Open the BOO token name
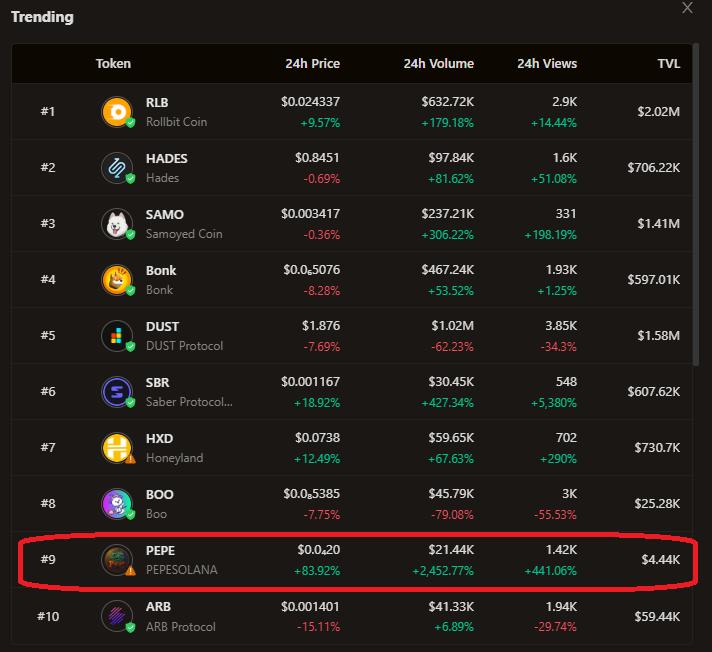 (x=160, y=494)
